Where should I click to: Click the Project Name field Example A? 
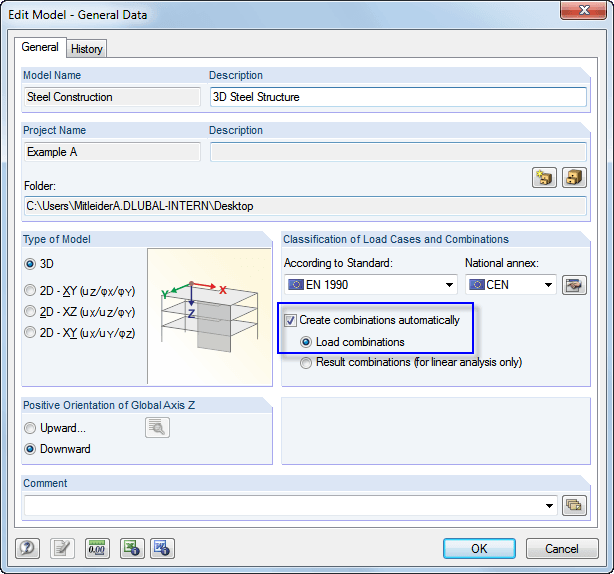(x=112, y=152)
